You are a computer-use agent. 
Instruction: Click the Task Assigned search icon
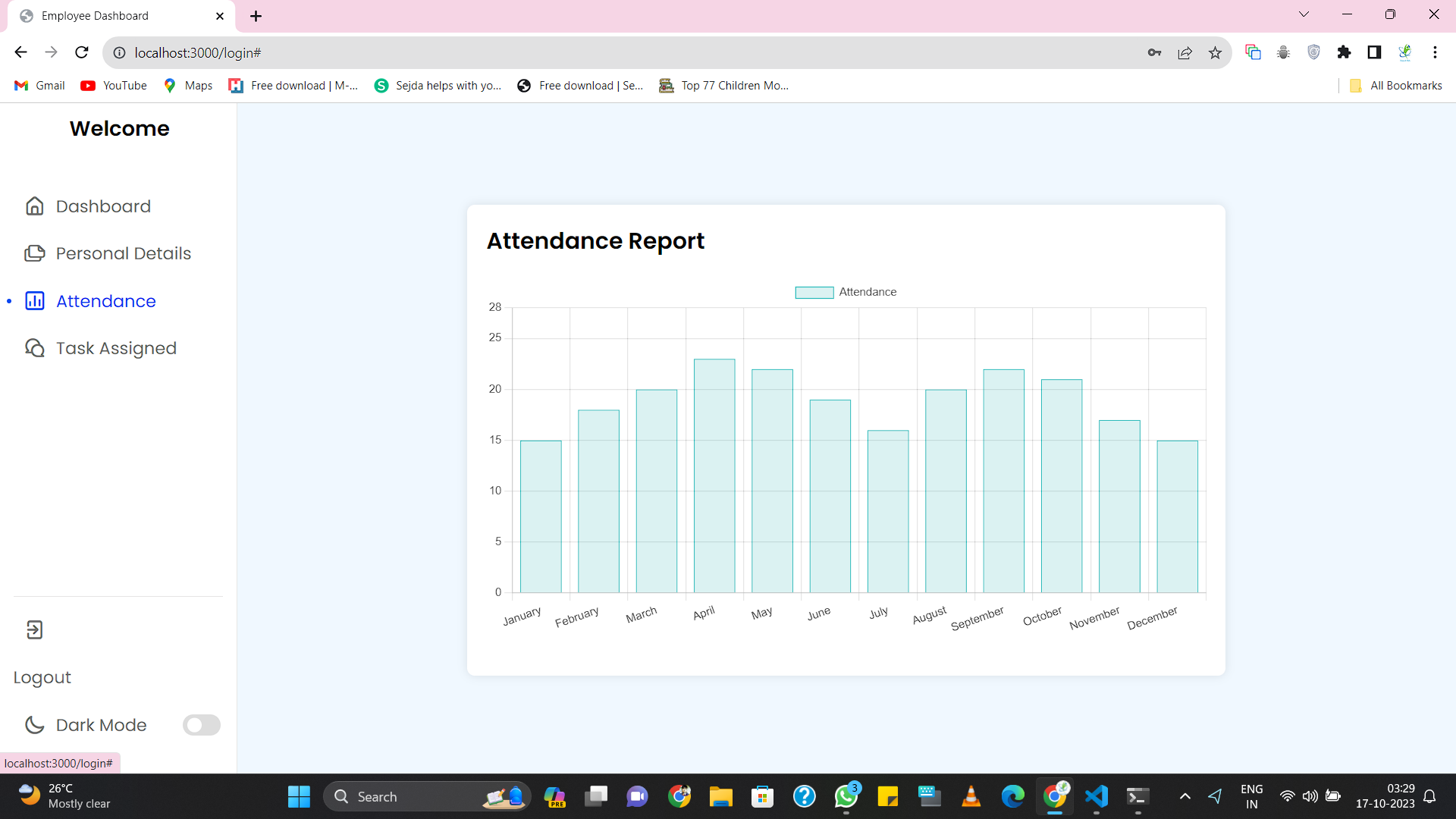pos(35,348)
